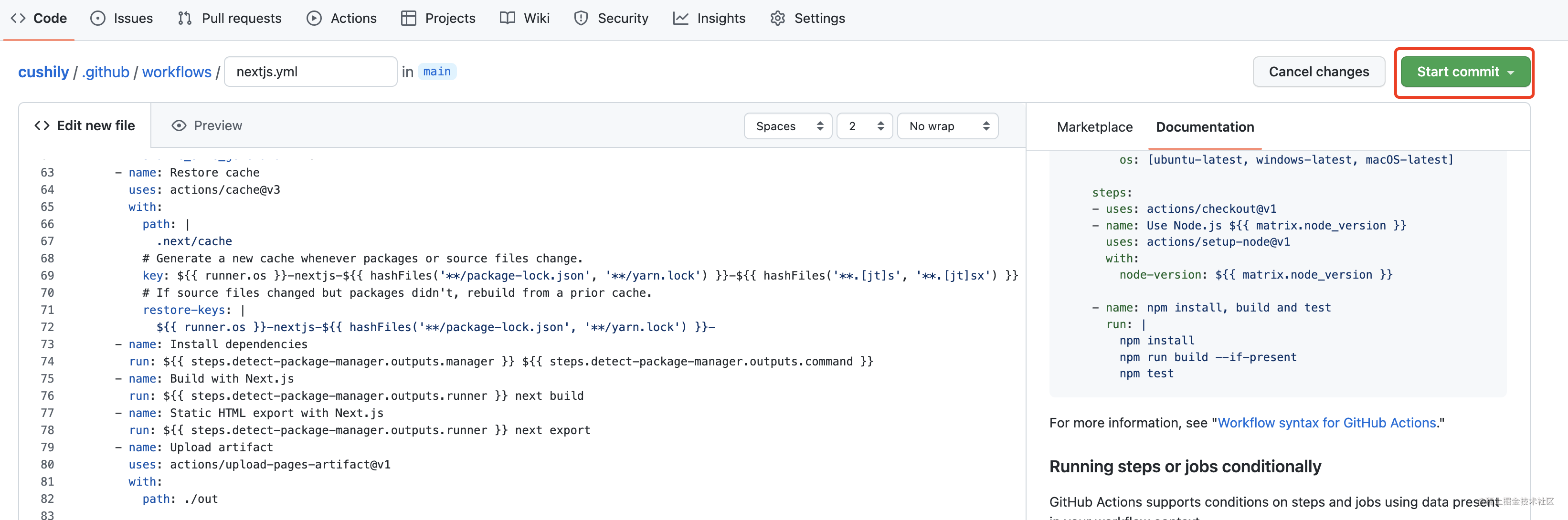Click 'uses: actions/upload-pages-artifact@v1' line
The image size is (1568, 520).
tap(259, 465)
